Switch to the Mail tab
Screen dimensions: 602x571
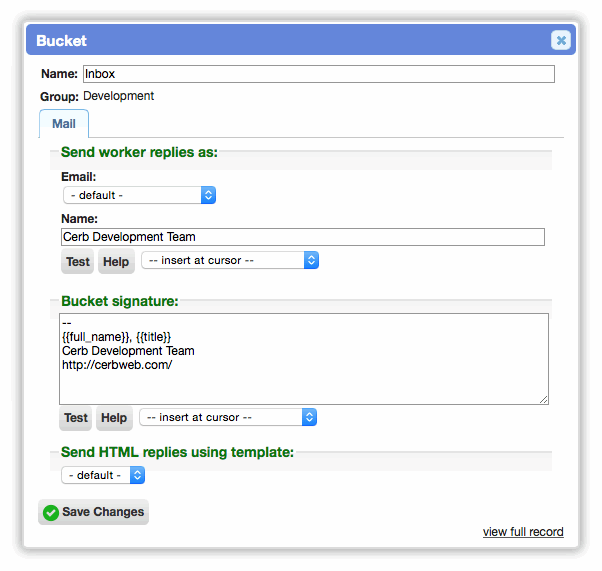click(64, 124)
